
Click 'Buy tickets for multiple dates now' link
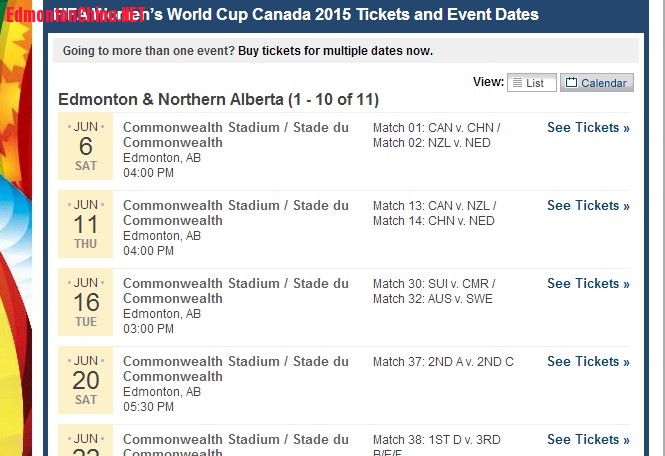[x=337, y=51]
